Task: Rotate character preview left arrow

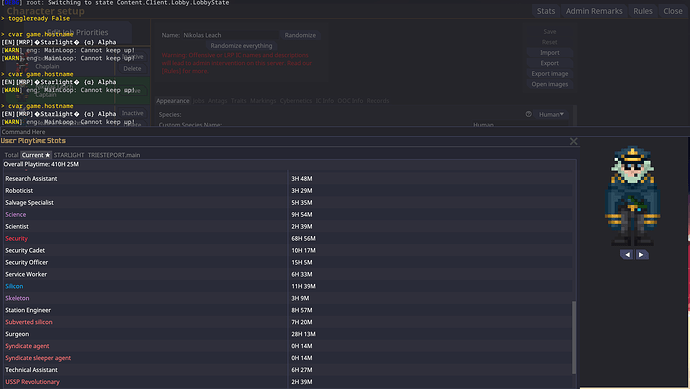Action: (x=627, y=255)
